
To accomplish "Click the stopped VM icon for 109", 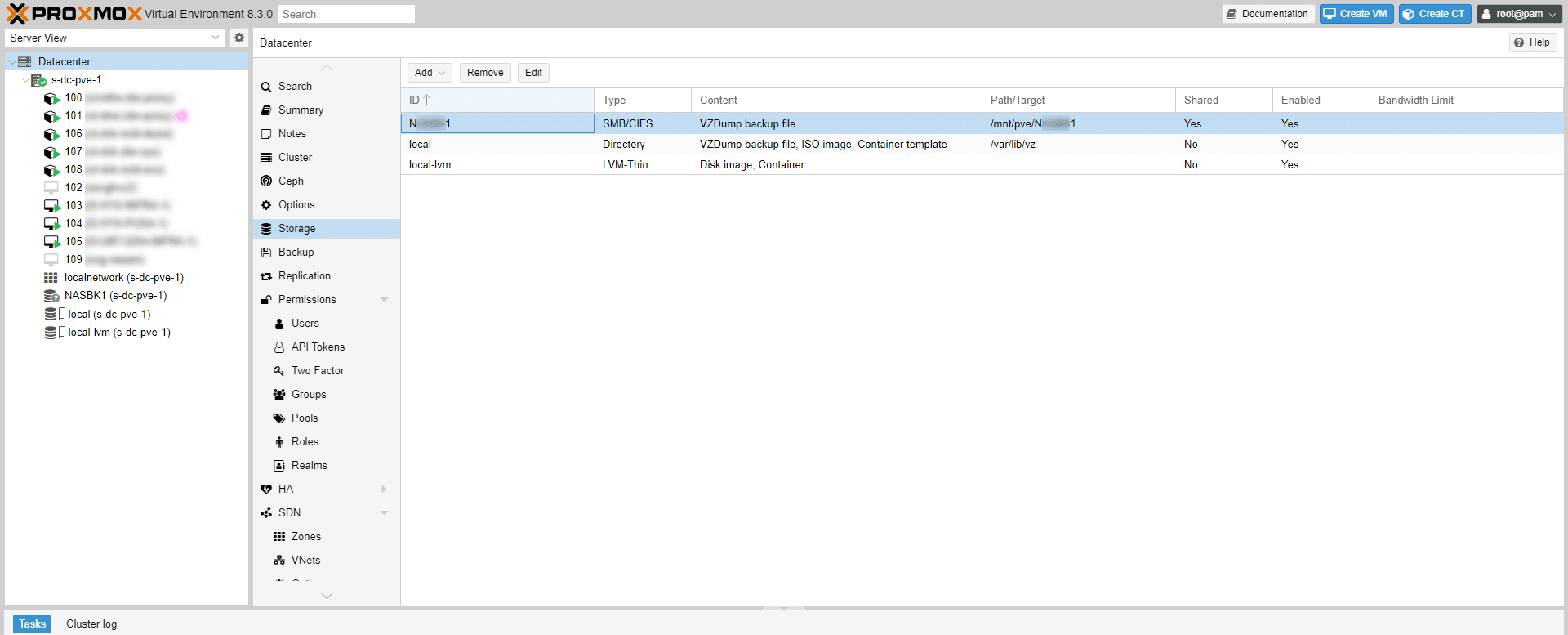I will 51,260.
